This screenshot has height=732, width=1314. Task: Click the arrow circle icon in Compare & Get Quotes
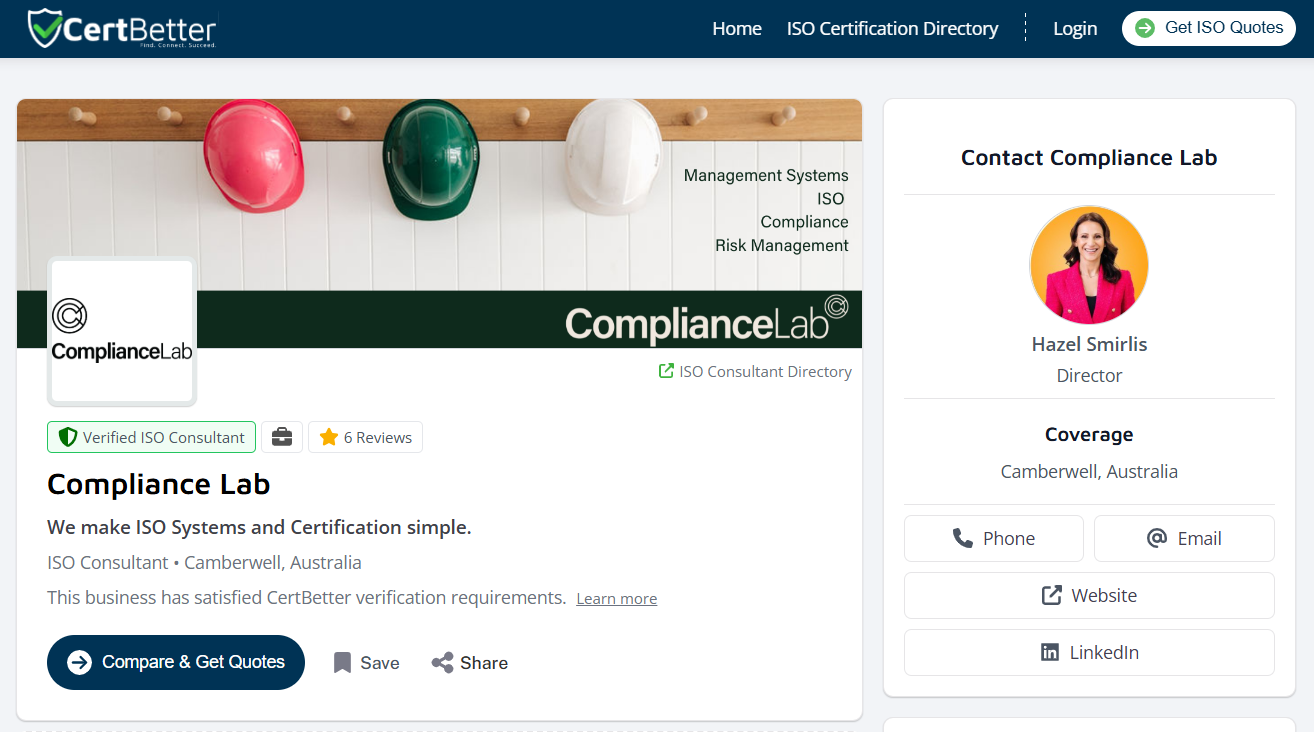(79, 662)
